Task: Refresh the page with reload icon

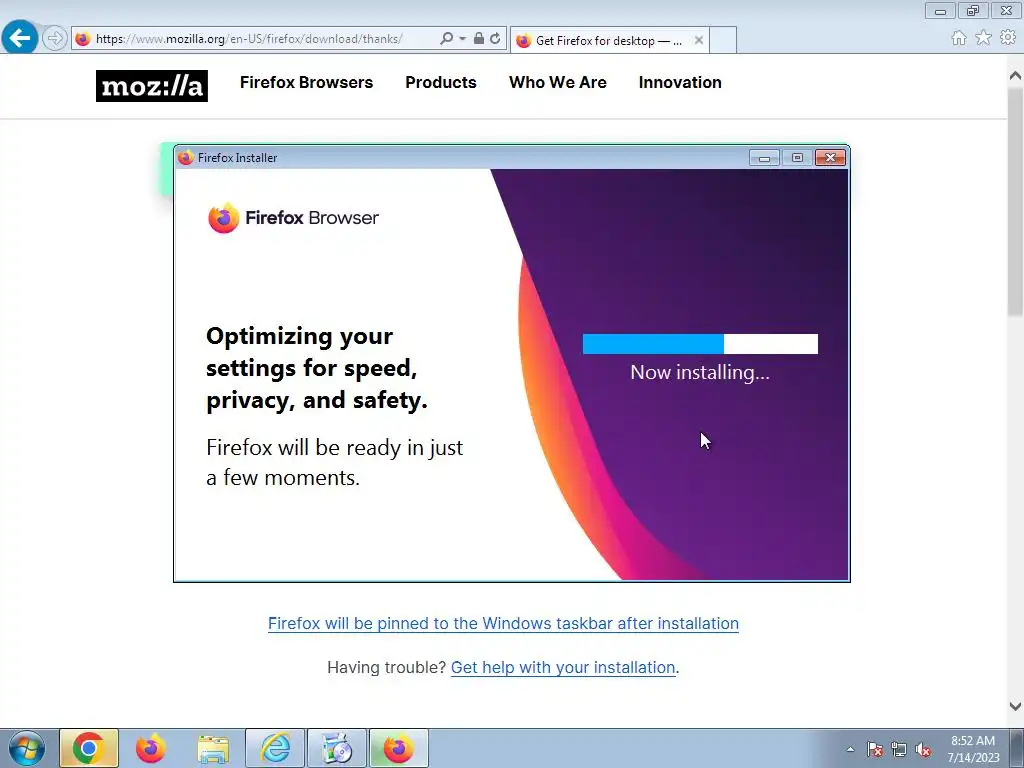Action: pos(496,39)
